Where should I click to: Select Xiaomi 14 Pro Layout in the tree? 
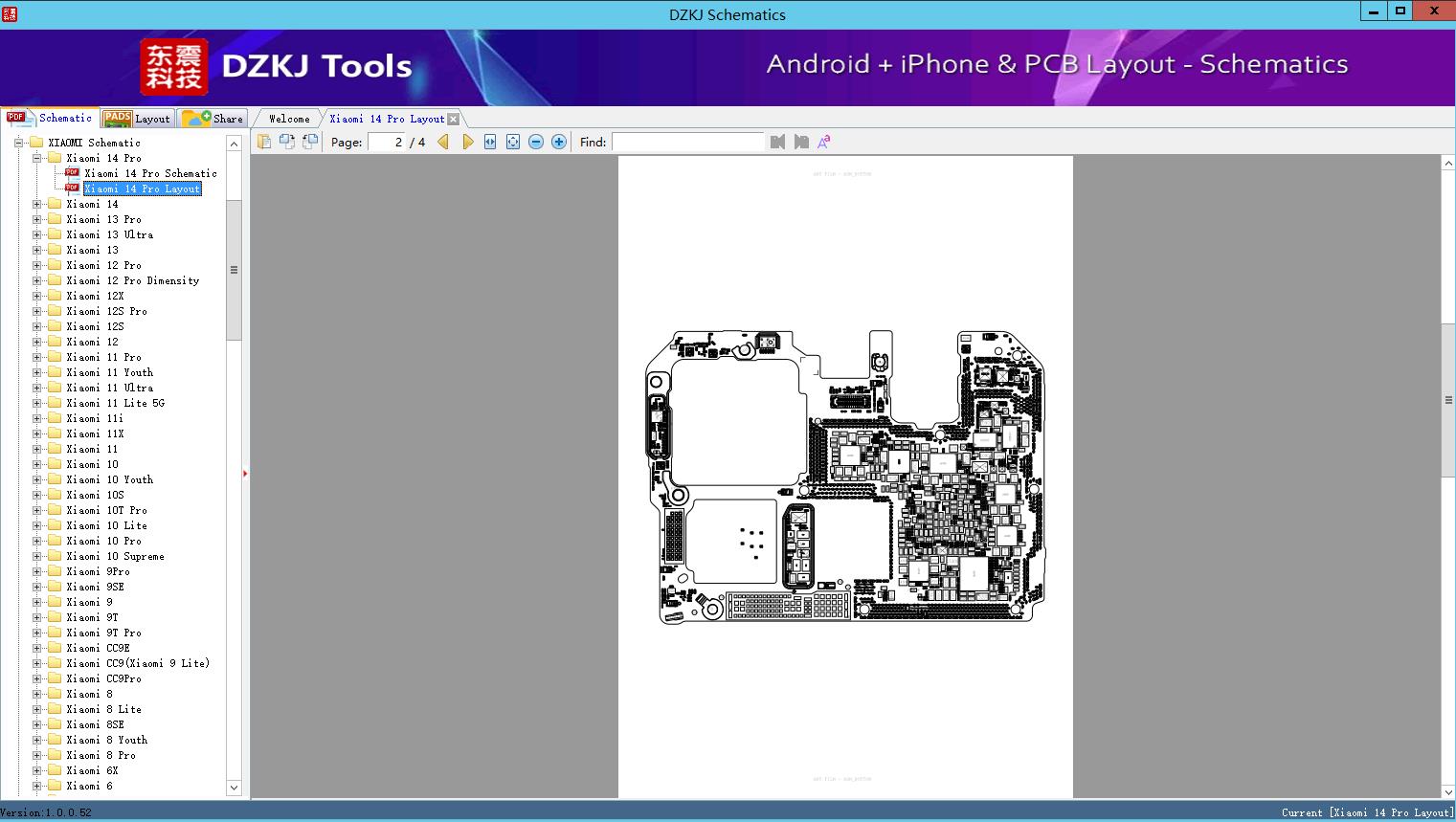(x=143, y=189)
